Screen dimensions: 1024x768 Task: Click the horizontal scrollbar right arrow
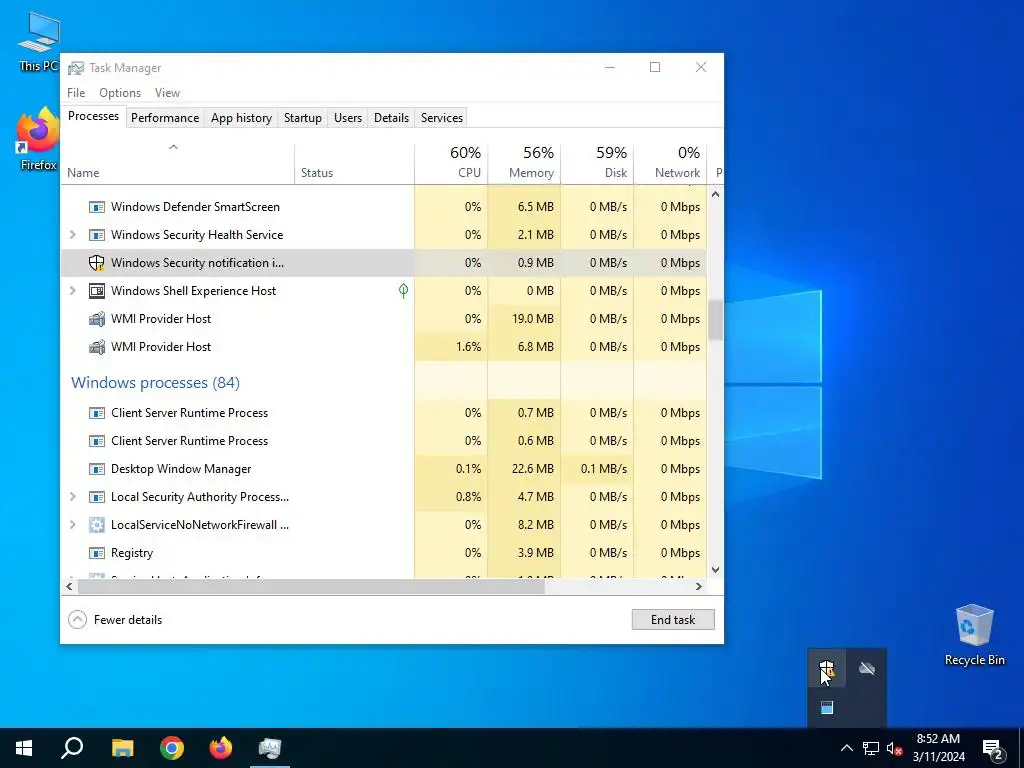tap(699, 586)
